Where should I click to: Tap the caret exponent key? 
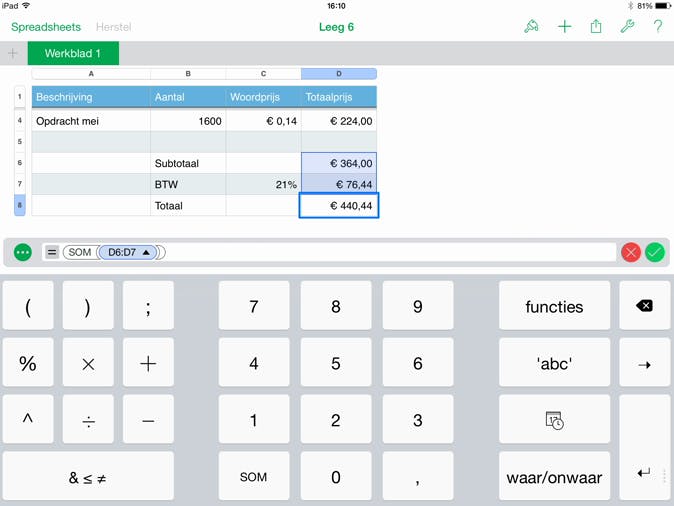(x=28, y=420)
